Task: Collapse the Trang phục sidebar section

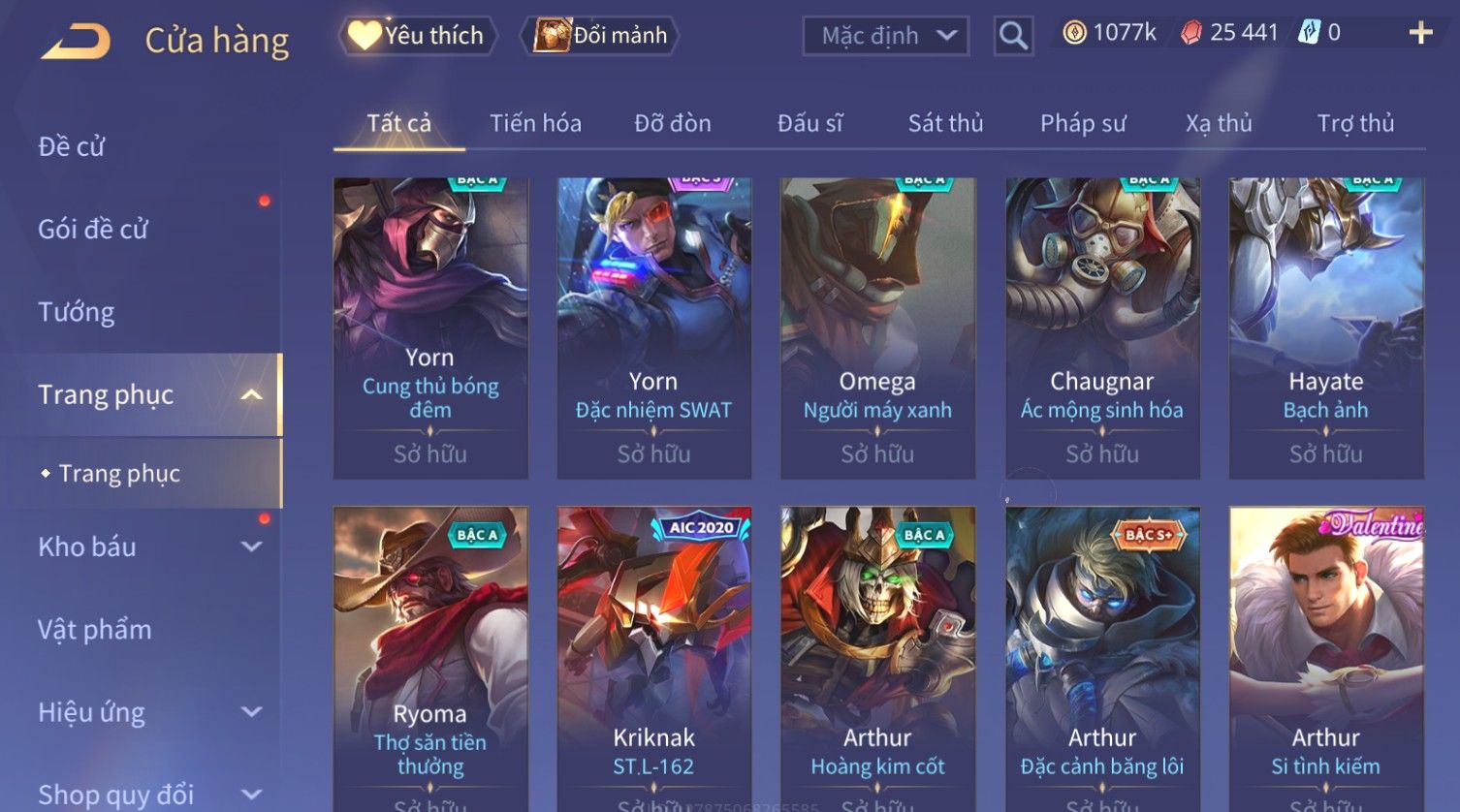Action: [x=251, y=394]
